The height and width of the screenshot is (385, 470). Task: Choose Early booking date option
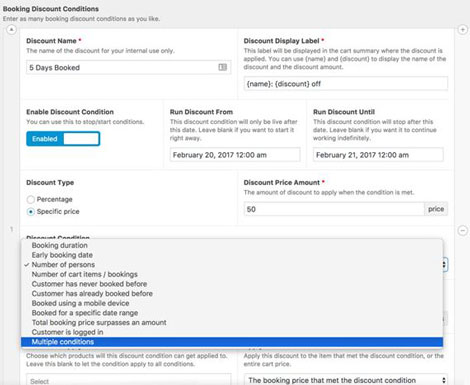232,255
